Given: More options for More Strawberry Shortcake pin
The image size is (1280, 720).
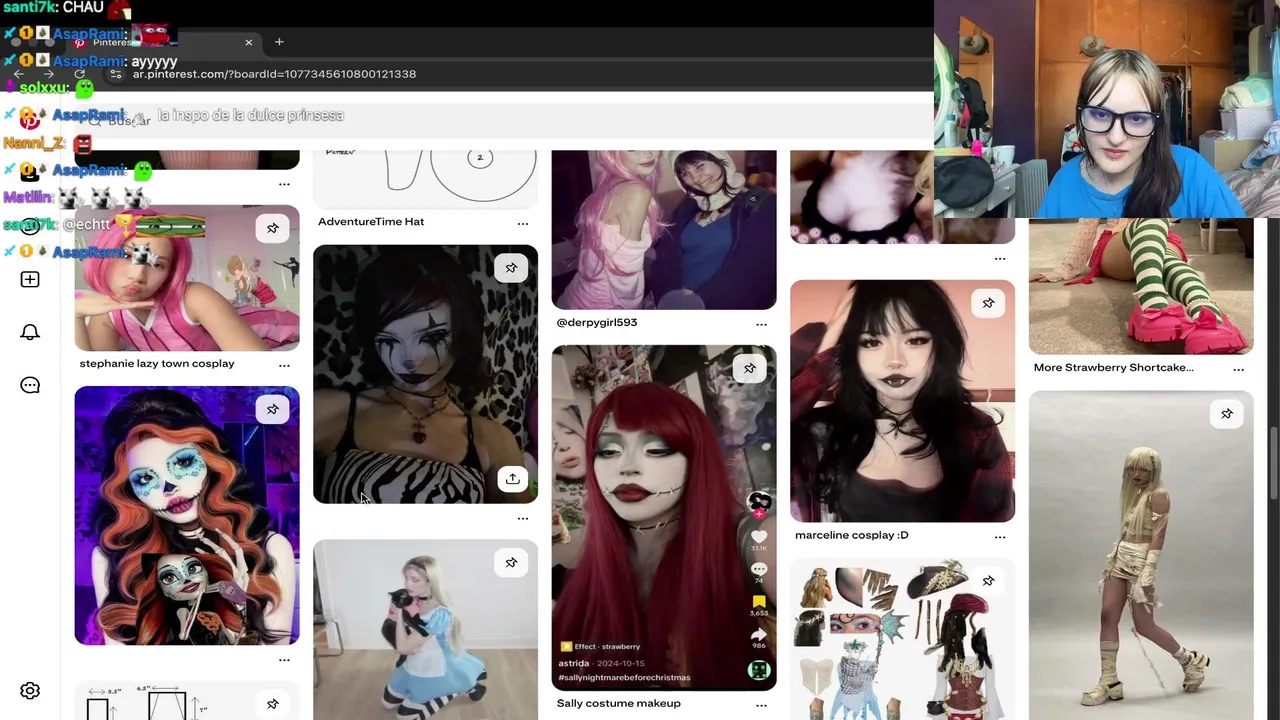Looking at the screenshot, I should tap(1238, 369).
